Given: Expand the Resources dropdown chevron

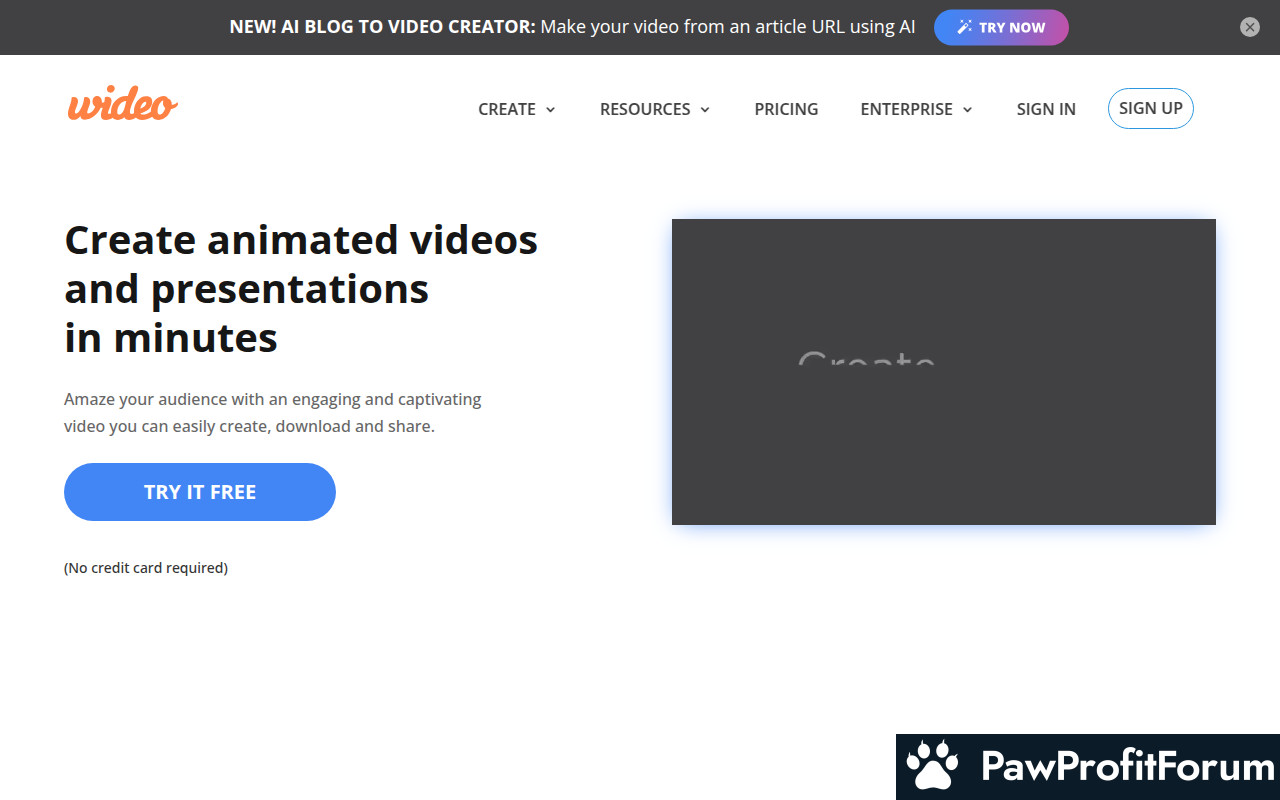Looking at the screenshot, I should point(705,110).
